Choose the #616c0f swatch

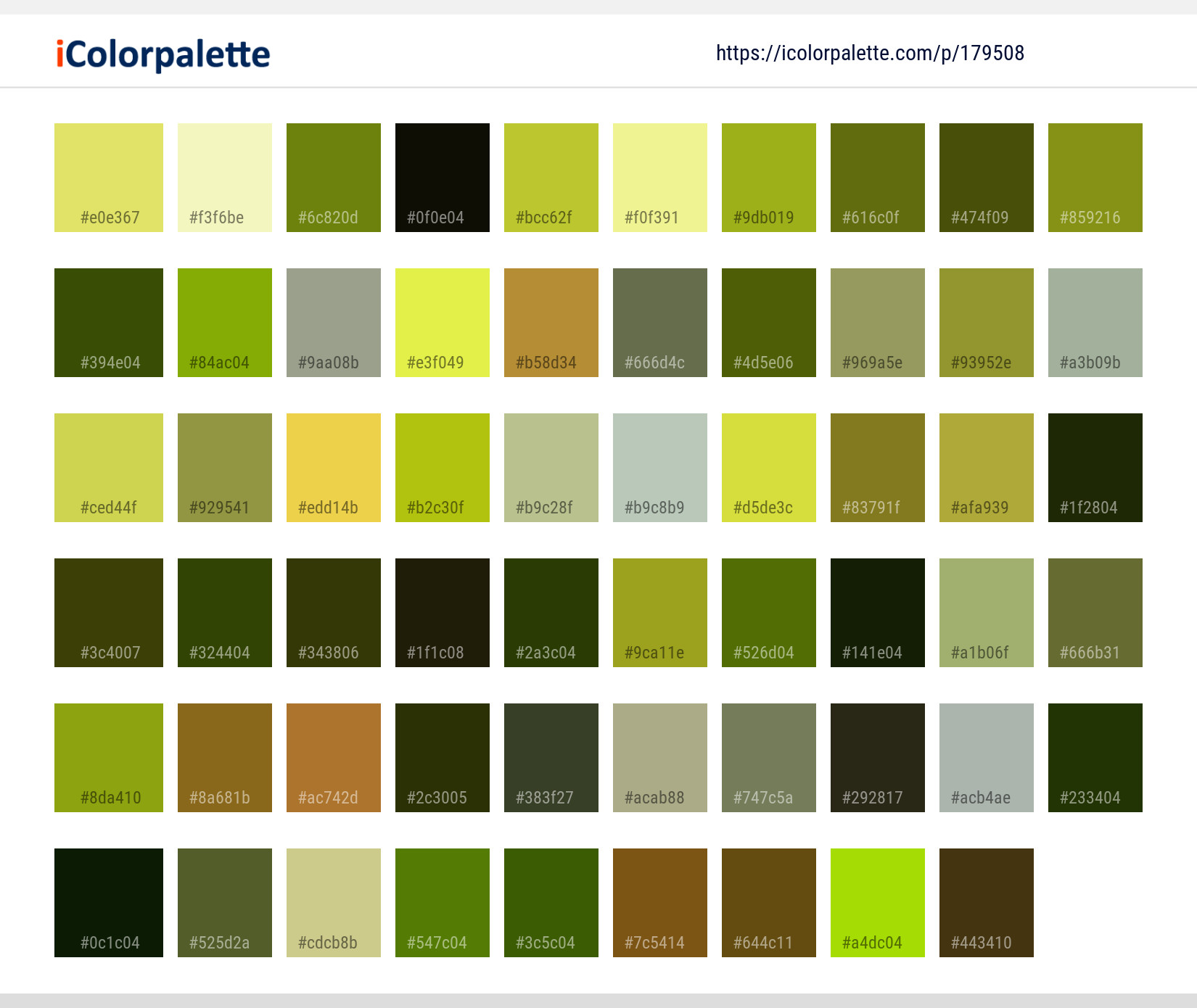coord(878,178)
